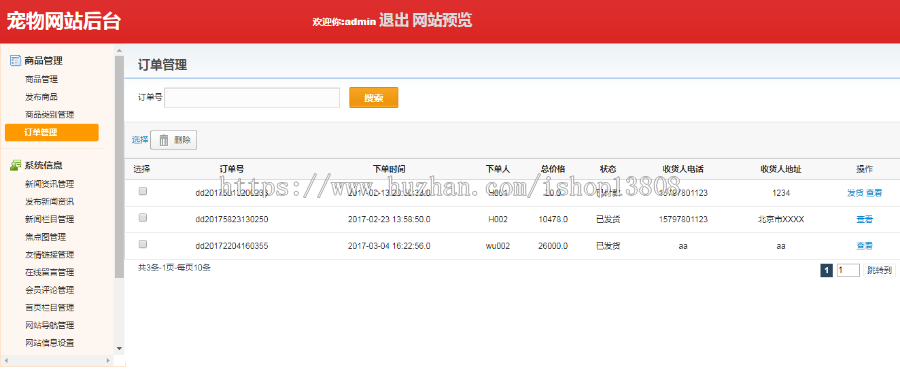900x369 pixels.
Task: Click address 北京市XXXX
Action: coord(781,219)
